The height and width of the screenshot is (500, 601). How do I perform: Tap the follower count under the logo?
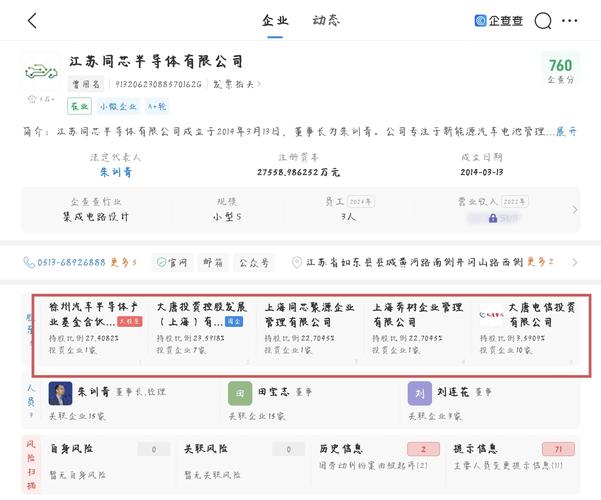click(41, 99)
